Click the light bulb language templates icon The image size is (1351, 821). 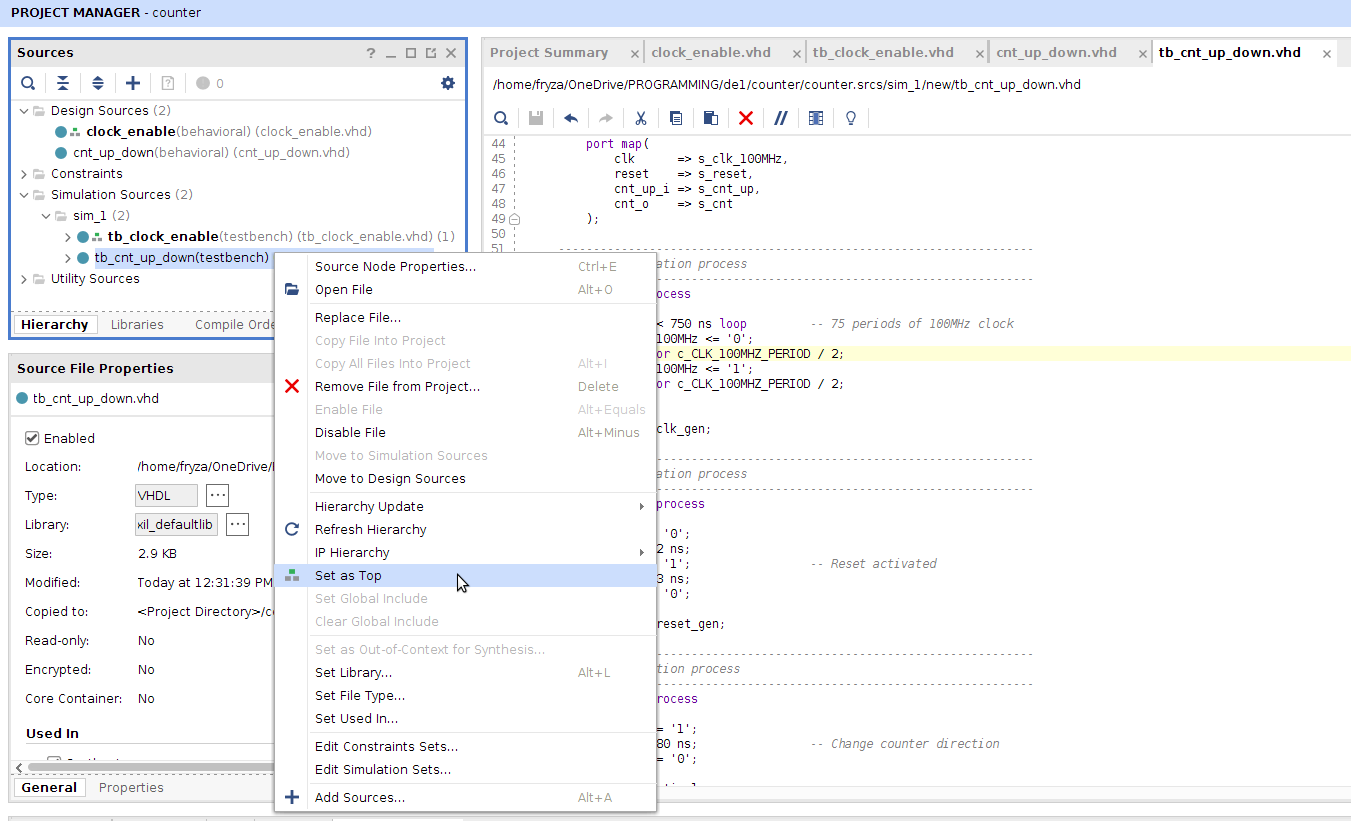point(851,118)
